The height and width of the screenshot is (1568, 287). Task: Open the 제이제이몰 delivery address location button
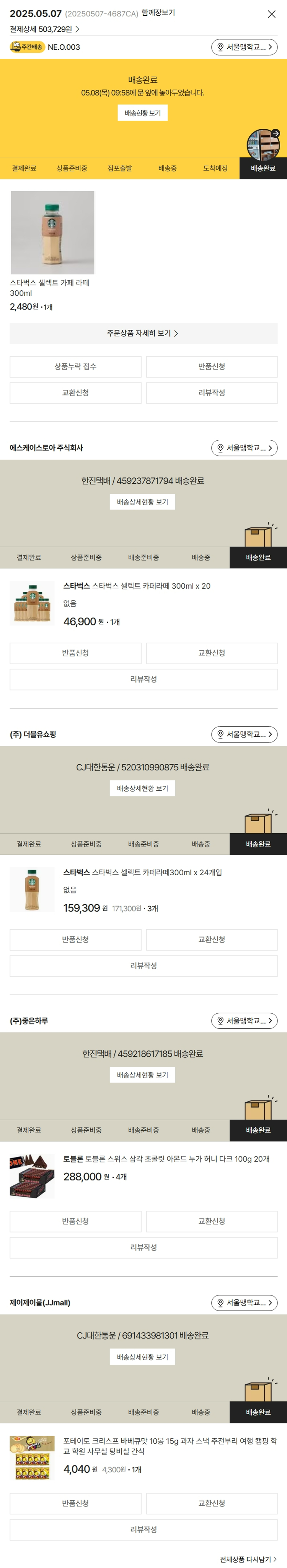tap(245, 1302)
